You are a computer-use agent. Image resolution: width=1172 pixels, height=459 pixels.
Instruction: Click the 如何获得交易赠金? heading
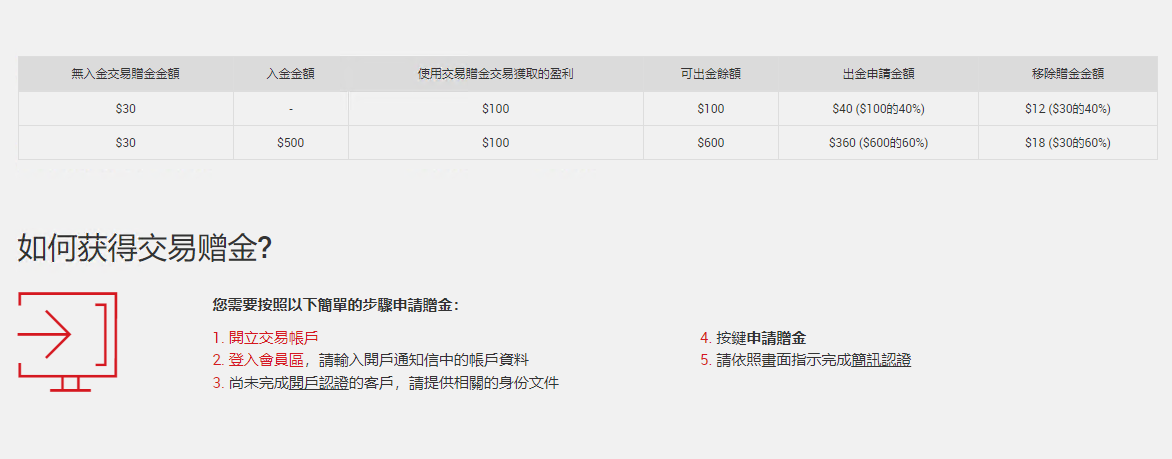[x=144, y=248]
